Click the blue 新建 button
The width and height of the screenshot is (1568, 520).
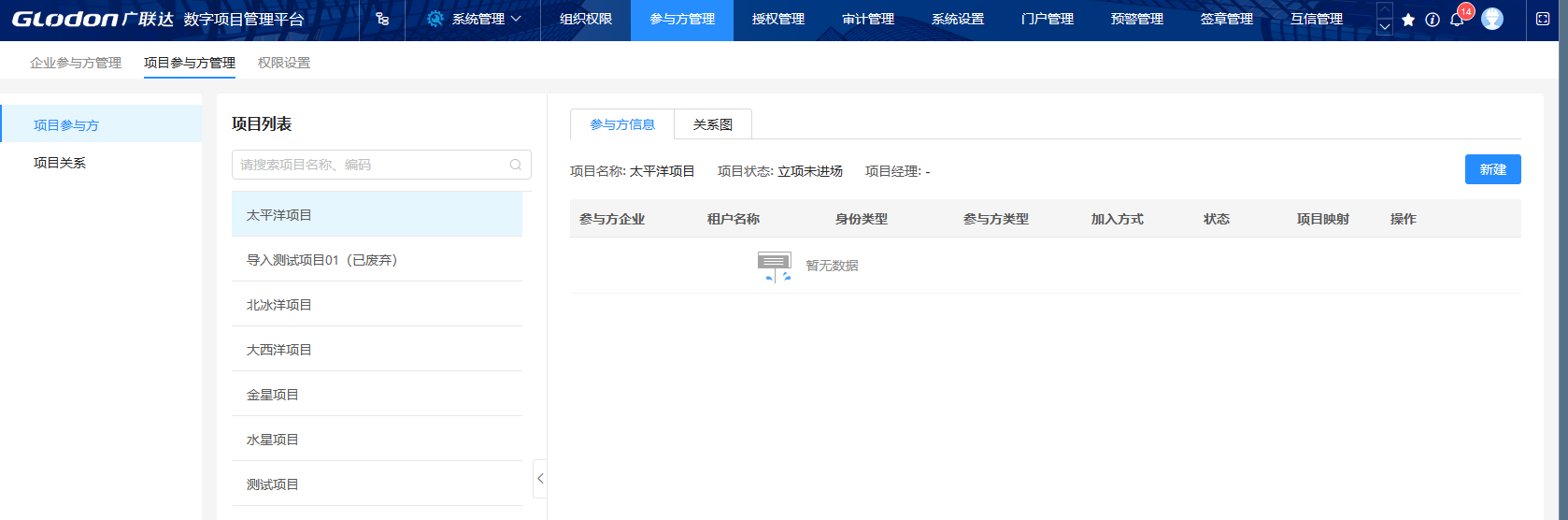point(1492,169)
